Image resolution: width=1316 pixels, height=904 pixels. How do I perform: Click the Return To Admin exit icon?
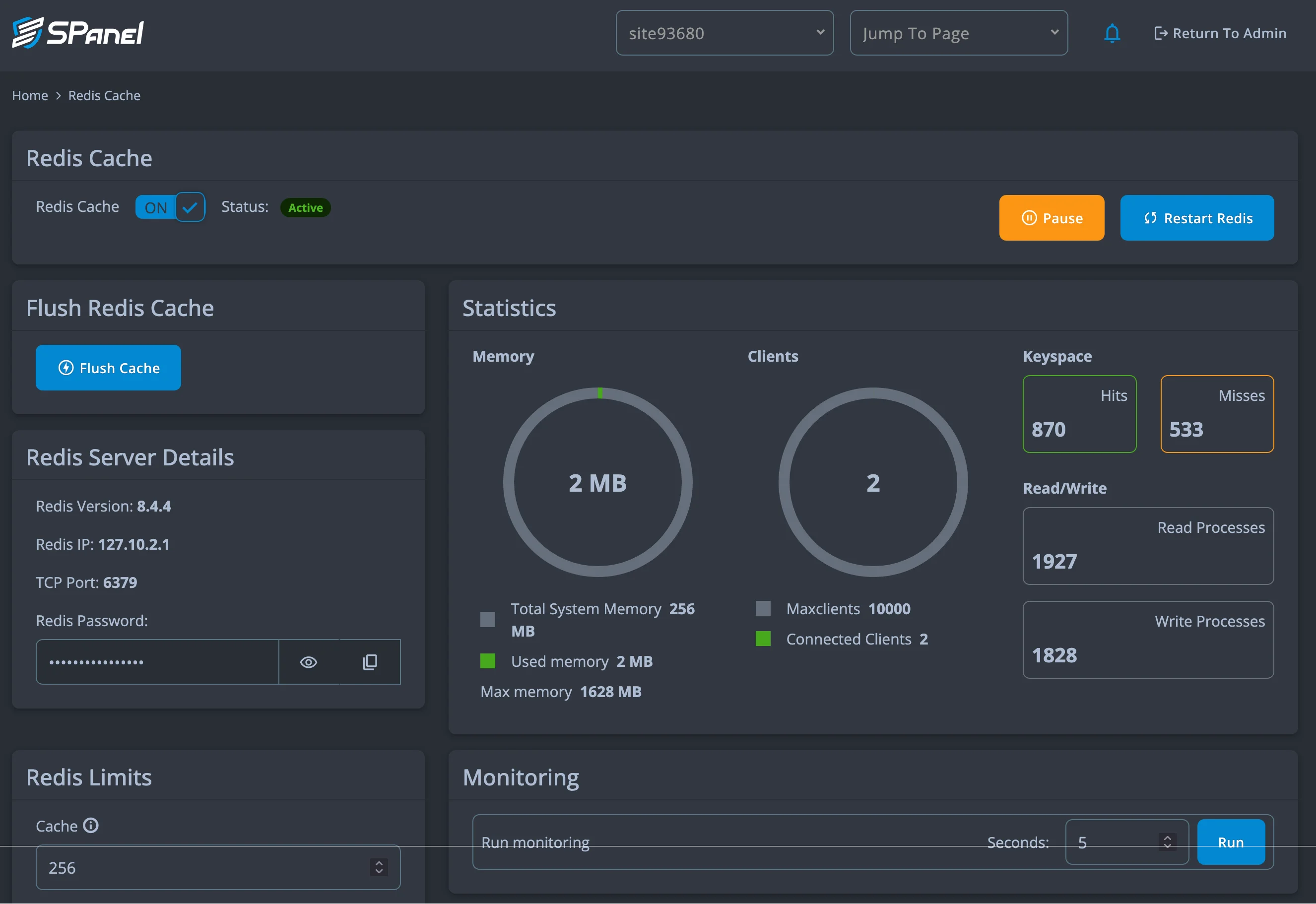(1160, 33)
